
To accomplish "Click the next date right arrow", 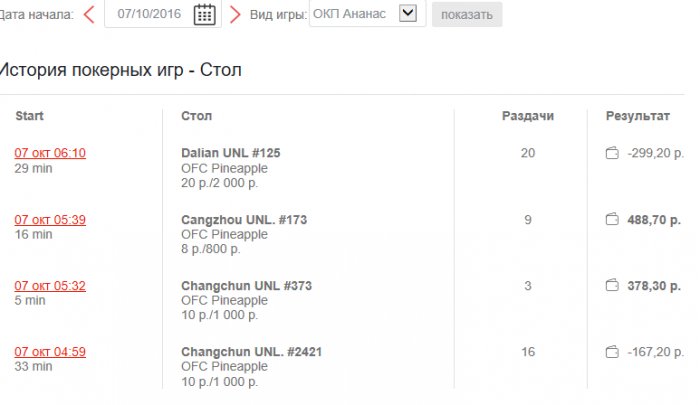I will [235, 14].
